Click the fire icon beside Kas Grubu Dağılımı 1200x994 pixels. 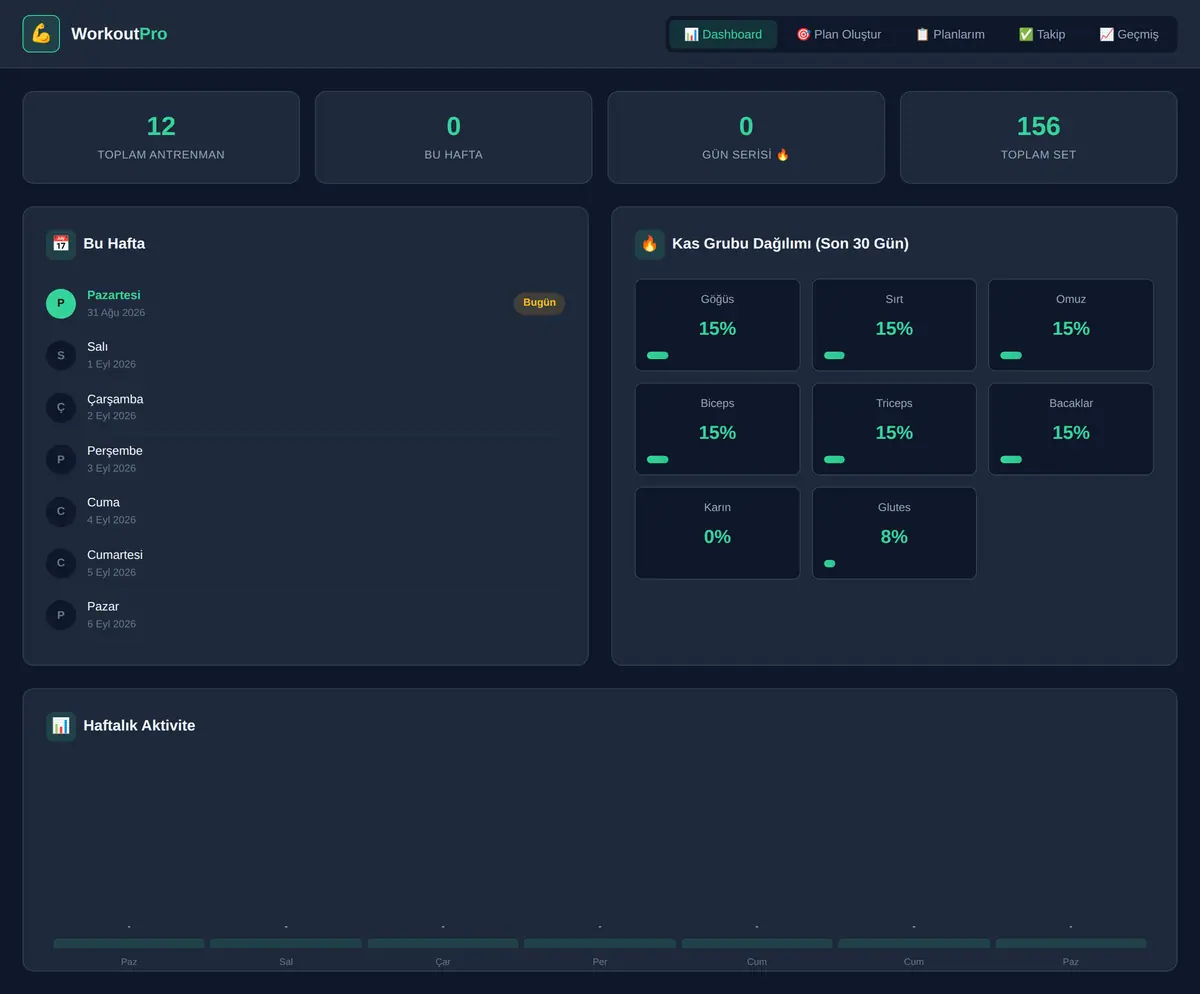[650, 244]
